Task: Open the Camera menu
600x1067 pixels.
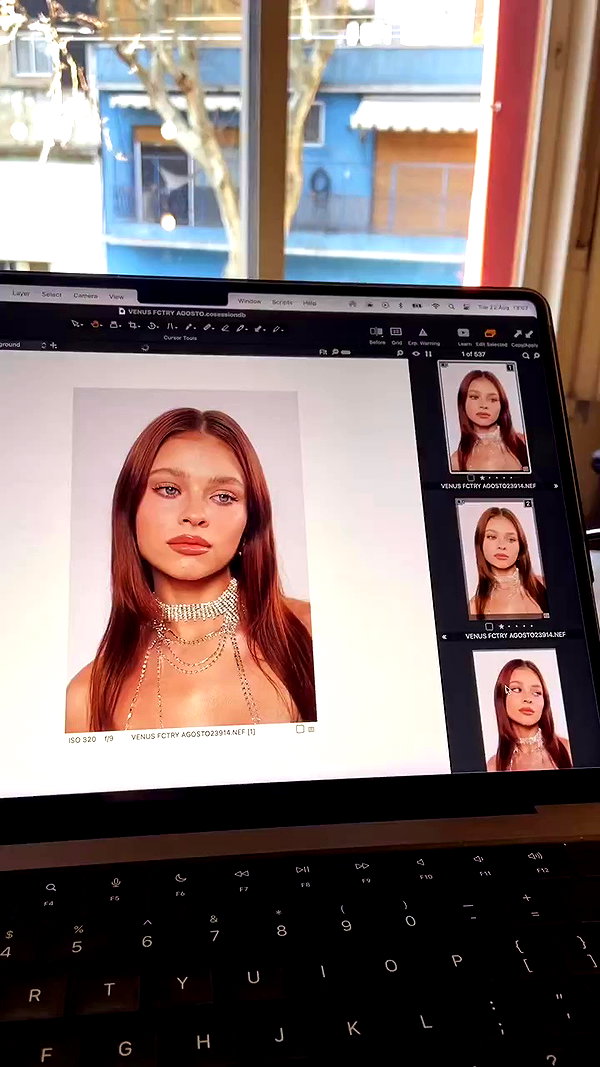Action: click(x=85, y=295)
